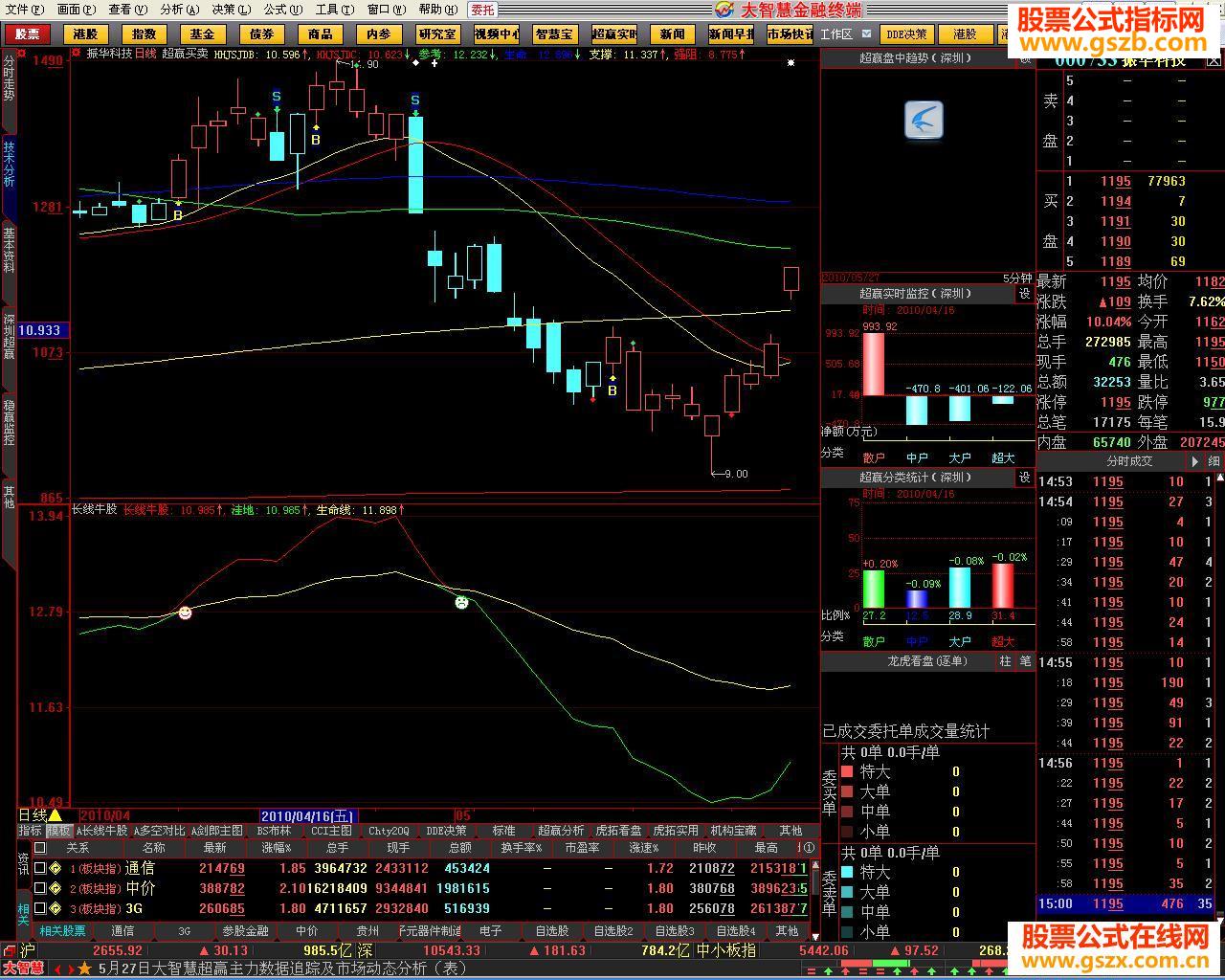Image resolution: width=1225 pixels, height=980 pixels.
Task: Click the 柱 button in 龙虎看盘 header
Action: point(1005,661)
